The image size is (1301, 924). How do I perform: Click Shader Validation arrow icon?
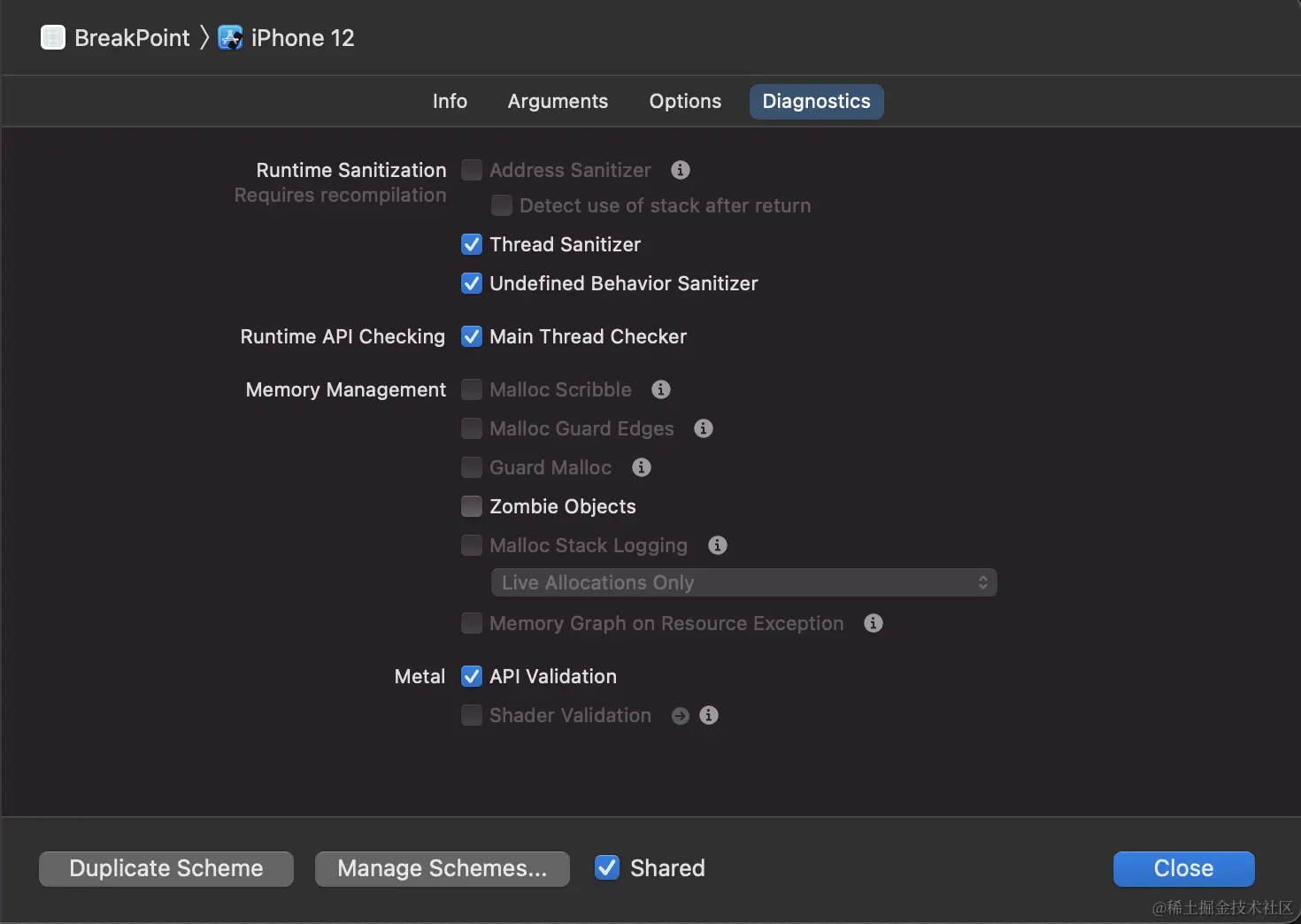coord(680,716)
